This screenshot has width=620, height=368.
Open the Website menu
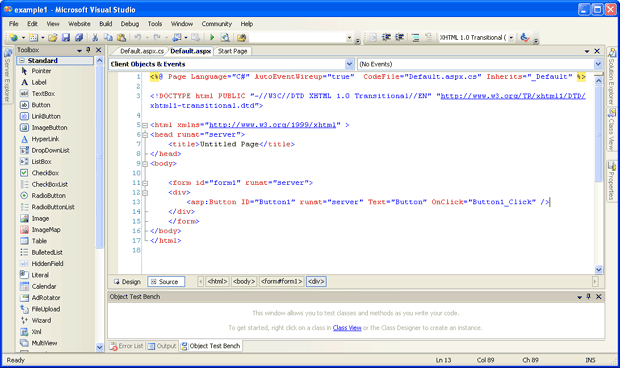79,24
